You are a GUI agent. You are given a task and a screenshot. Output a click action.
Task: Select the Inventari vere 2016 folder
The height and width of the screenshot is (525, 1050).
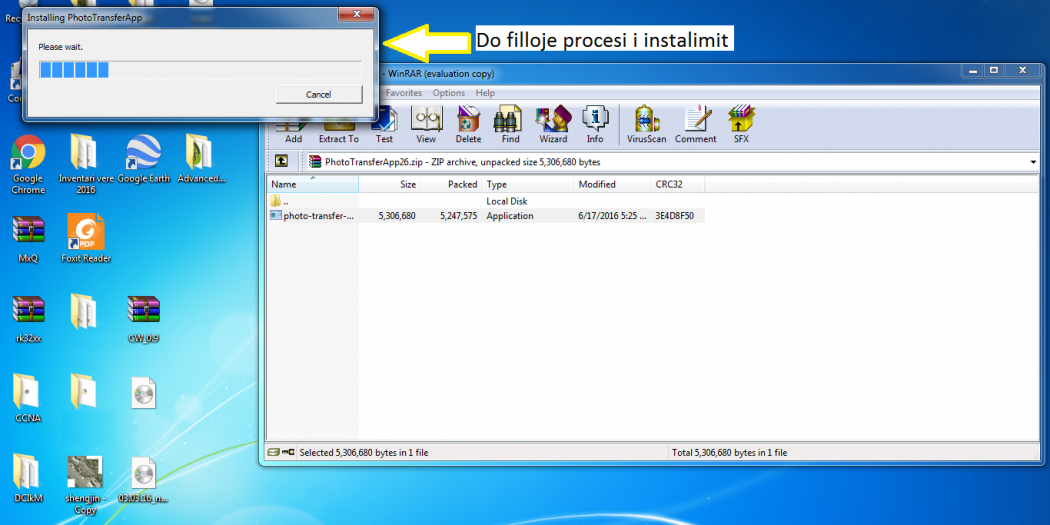86,165
